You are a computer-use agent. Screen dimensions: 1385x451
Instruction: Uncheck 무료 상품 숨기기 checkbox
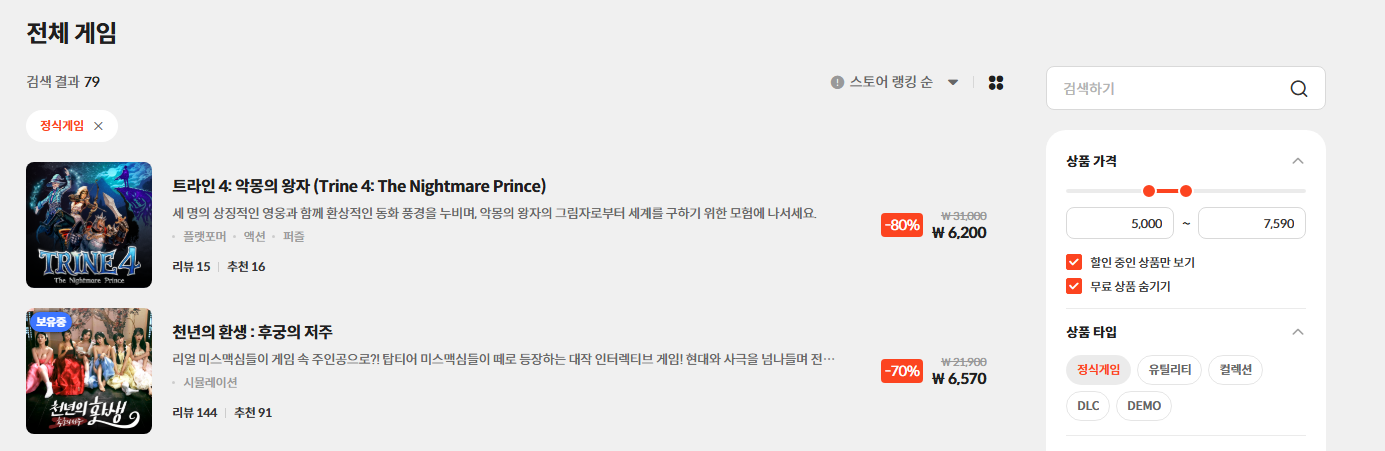coord(1075,286)
